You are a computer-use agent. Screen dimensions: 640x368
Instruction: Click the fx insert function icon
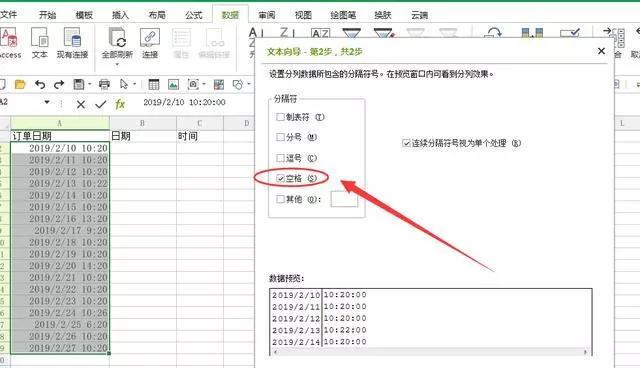click(120, 104)
